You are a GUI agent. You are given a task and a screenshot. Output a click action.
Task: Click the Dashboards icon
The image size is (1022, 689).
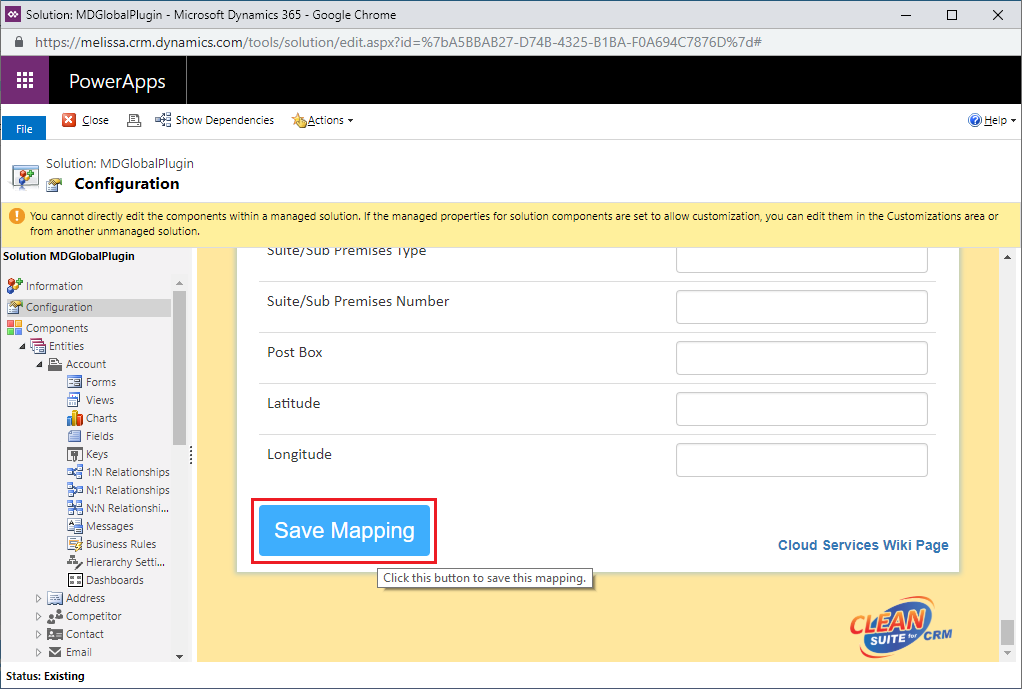(x=74, y=580)
